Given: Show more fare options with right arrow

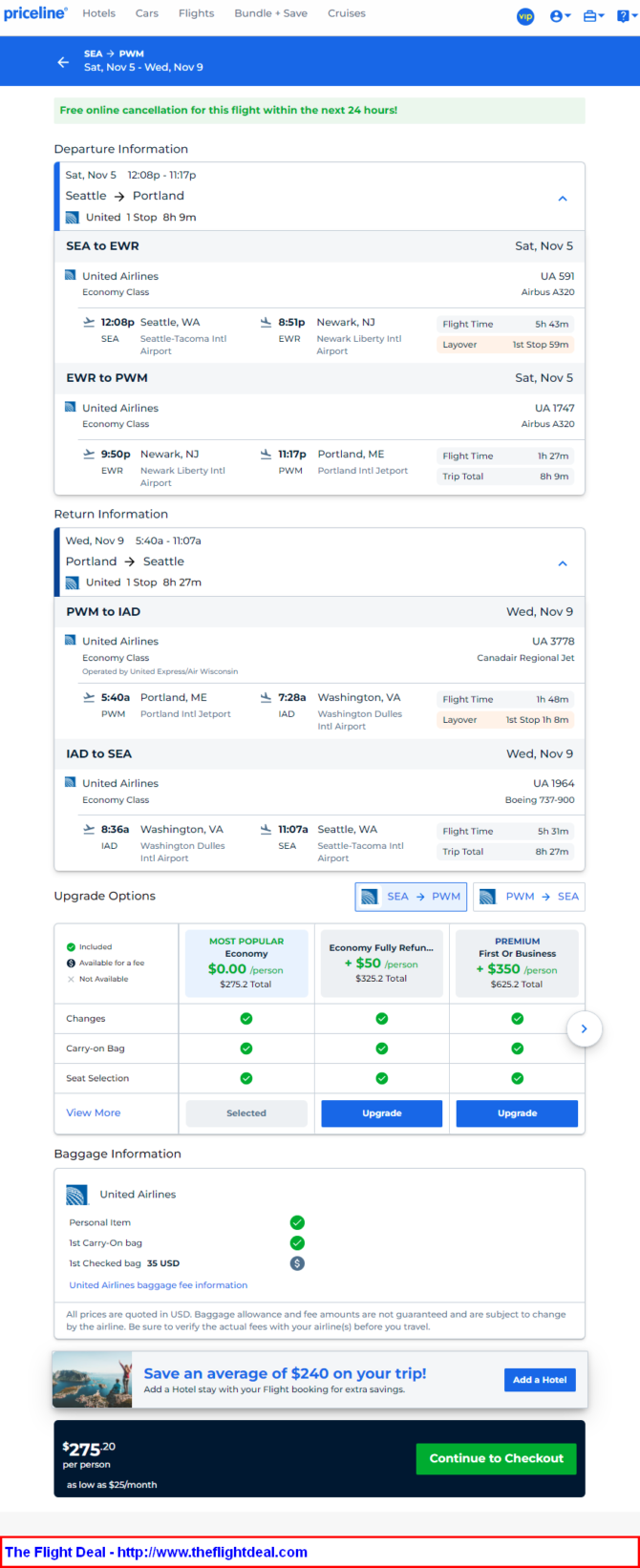Looking at the screenshot, I should (584, 1028).
